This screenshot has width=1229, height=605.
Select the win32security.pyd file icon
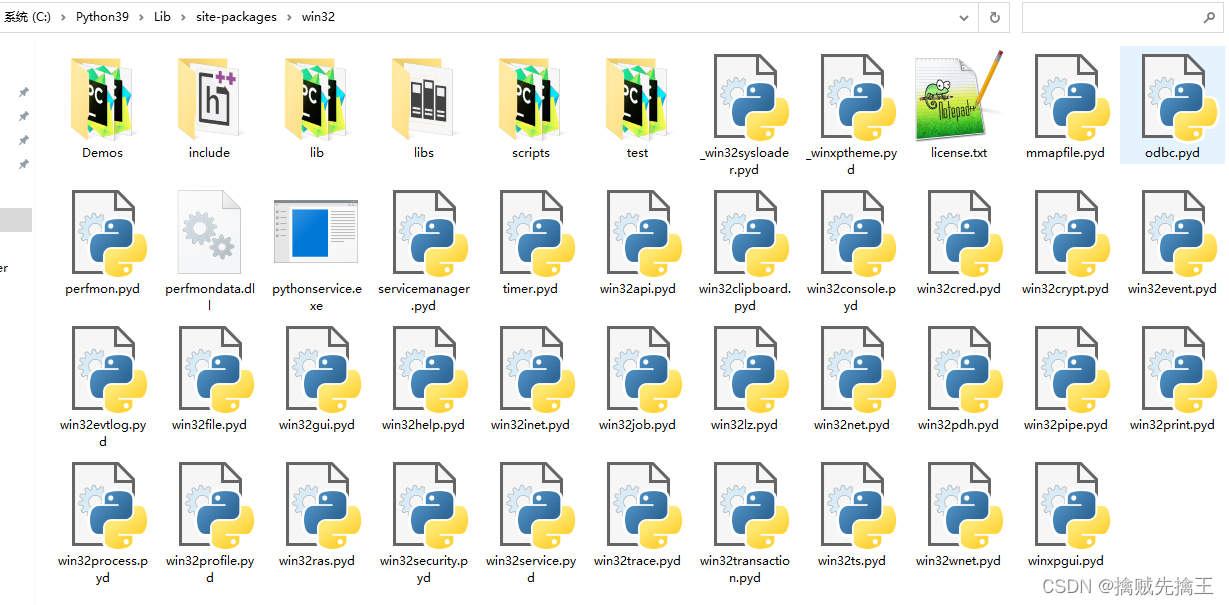click(x=431, y=506)
